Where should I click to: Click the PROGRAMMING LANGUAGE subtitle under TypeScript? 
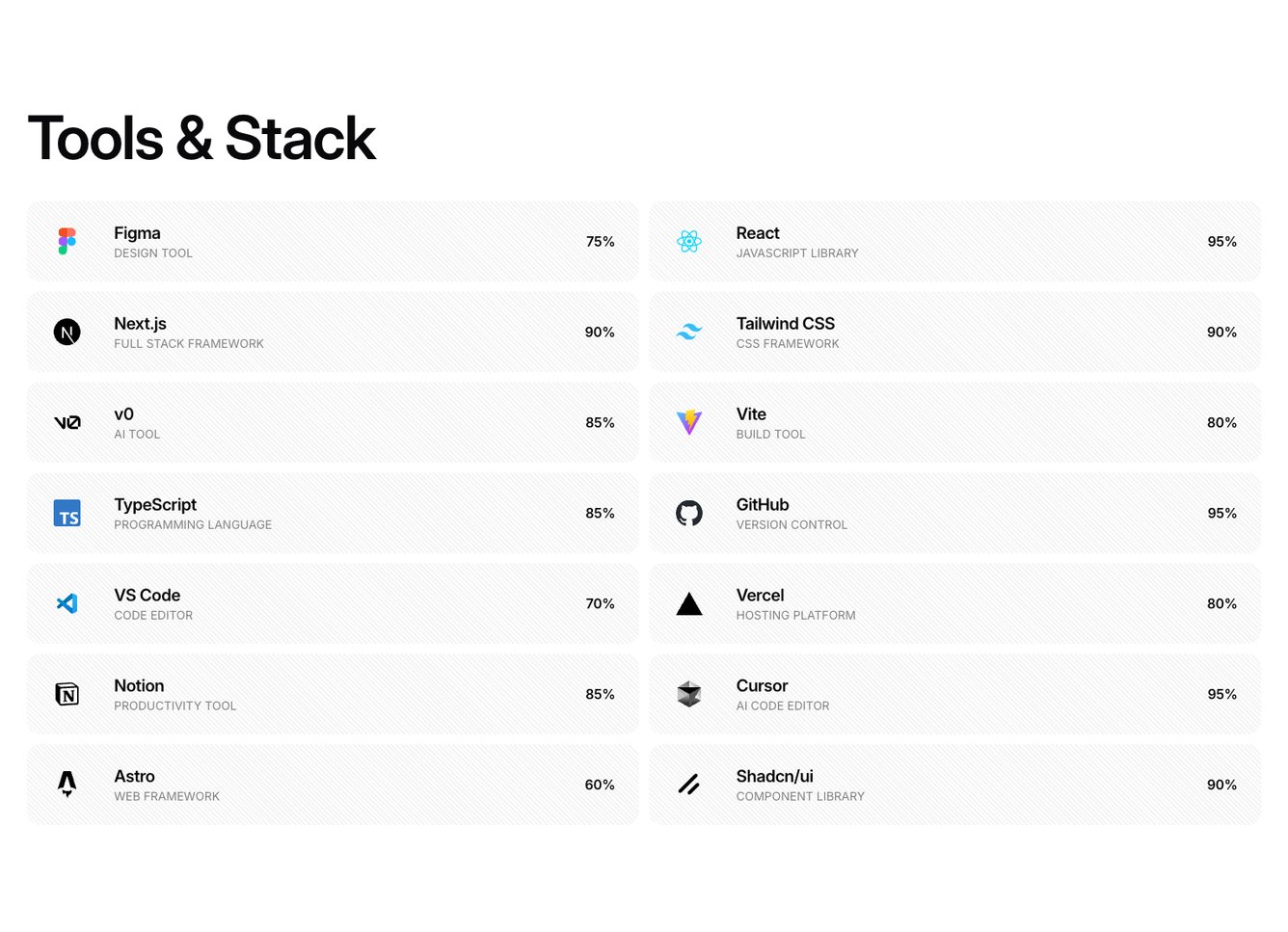[193, 525]
